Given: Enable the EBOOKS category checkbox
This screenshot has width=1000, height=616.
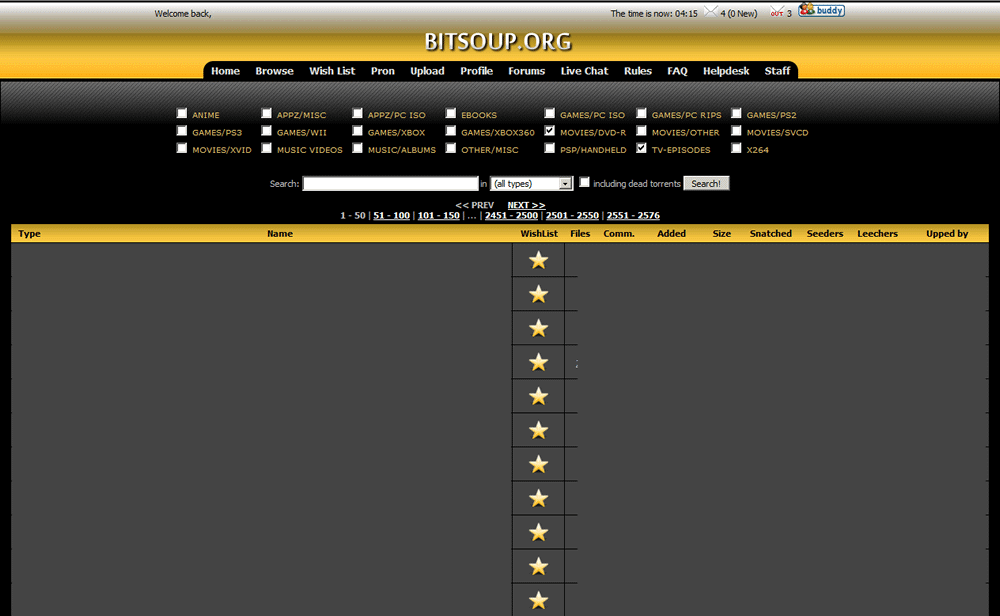Looking at the screenshot, I should tap(451, 114).
